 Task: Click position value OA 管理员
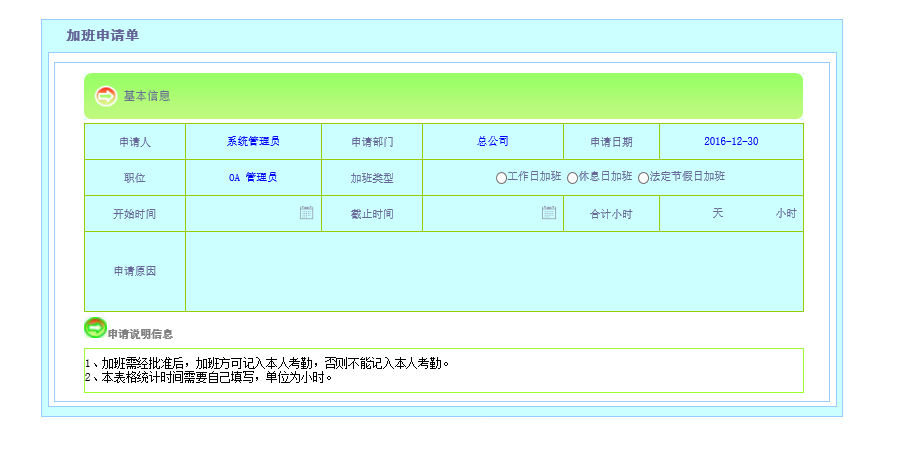253,177
